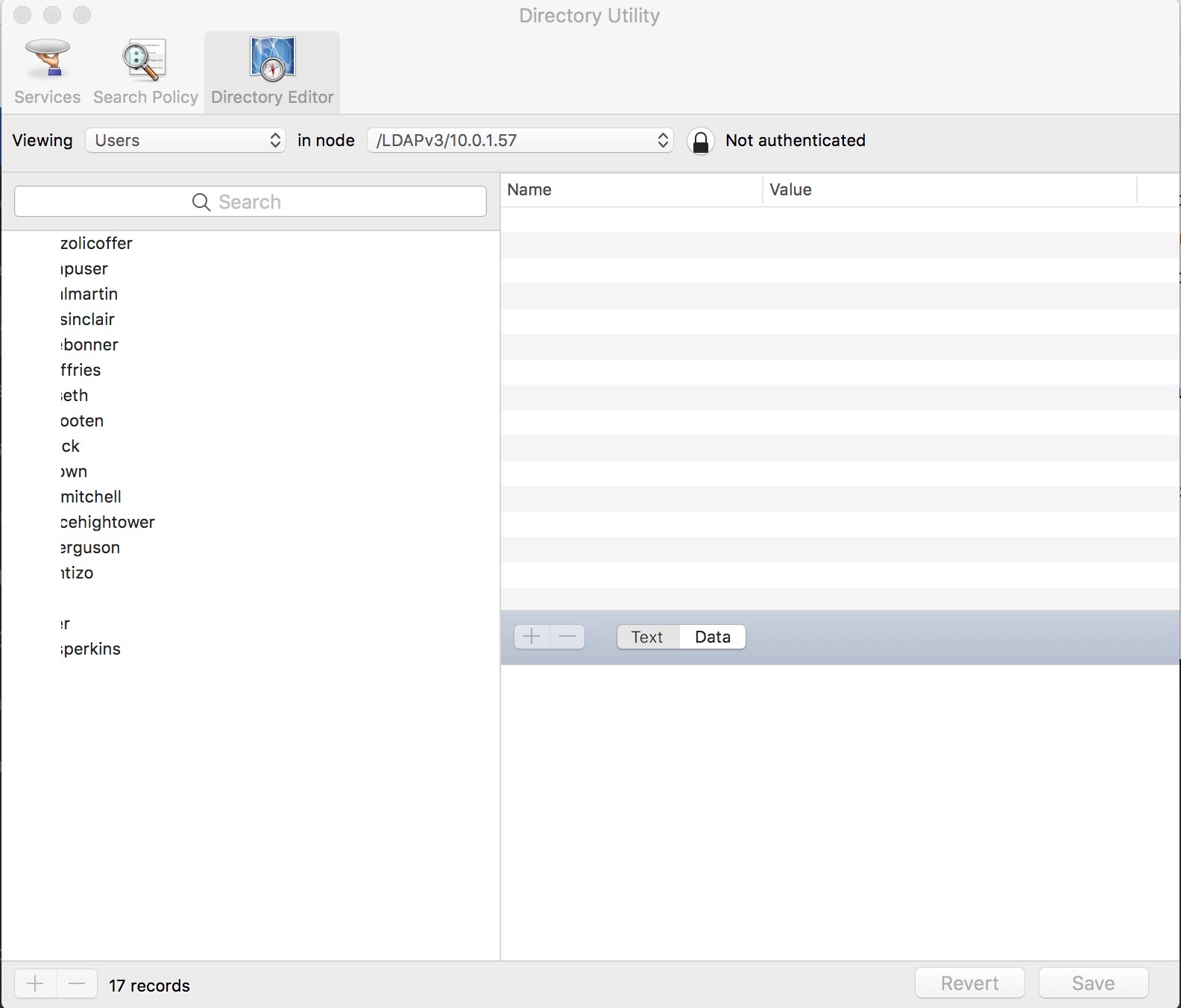
Task: Select the record ending in rguson
Action: (251, 547)
